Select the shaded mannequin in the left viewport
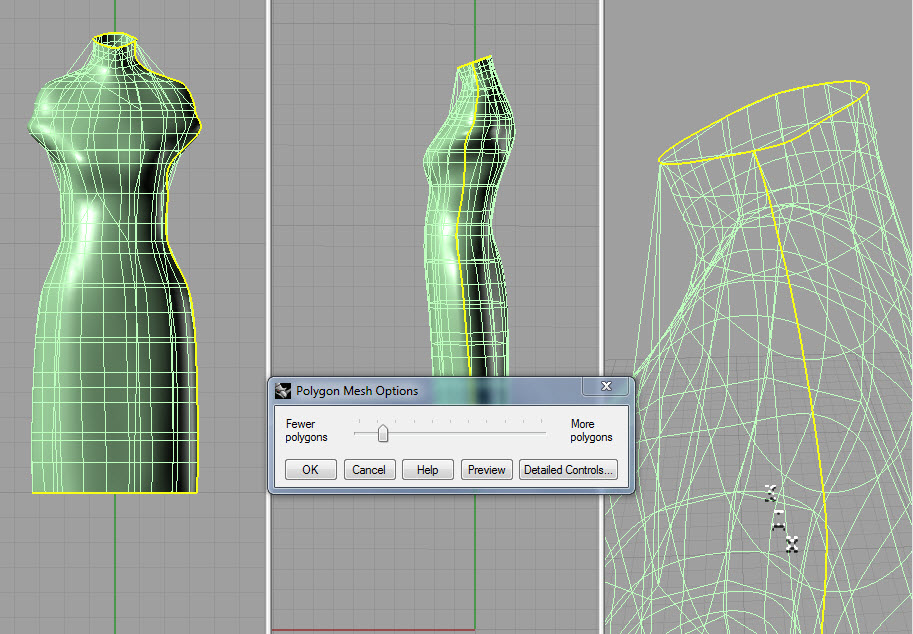Image resolution: width=913 pixels, height=634 pixels. point(110,300)
